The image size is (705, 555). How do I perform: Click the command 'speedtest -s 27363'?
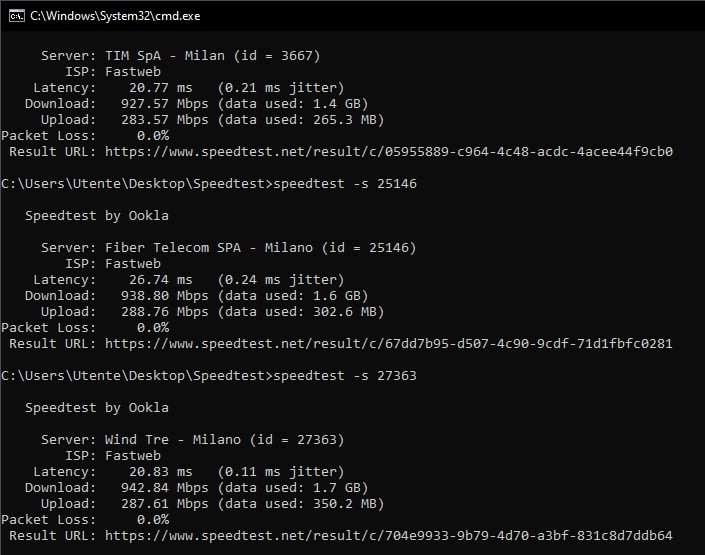[344, 376]
